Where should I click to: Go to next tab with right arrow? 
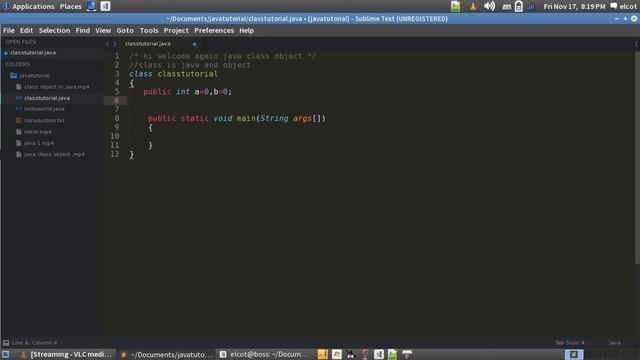tap(115, 44)
